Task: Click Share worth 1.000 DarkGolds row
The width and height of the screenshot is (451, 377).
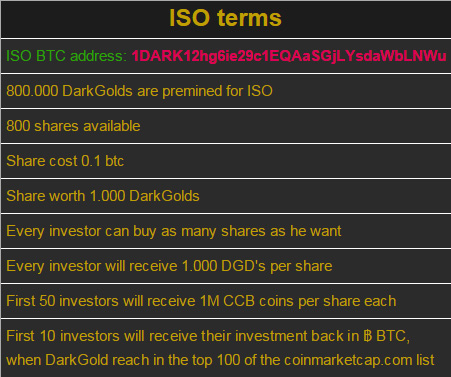Action: click(x=226, y=196)
